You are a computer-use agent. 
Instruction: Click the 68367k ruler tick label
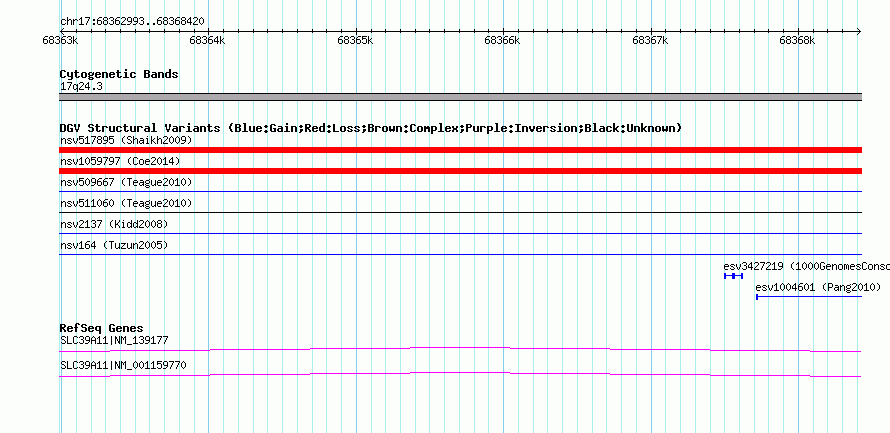(x=650, y=41)
